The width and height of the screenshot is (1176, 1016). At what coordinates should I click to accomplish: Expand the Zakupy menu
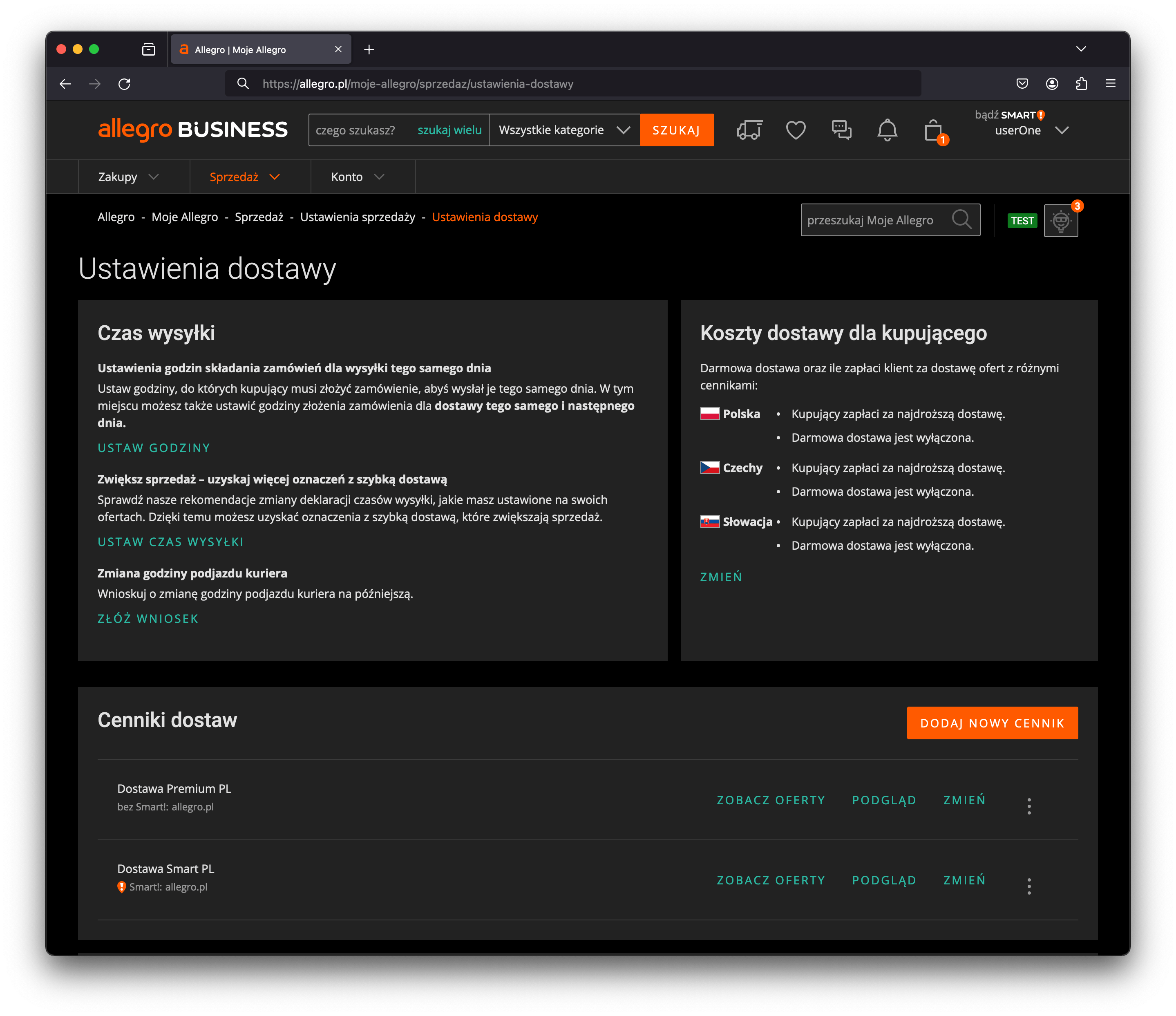[128, 177]
